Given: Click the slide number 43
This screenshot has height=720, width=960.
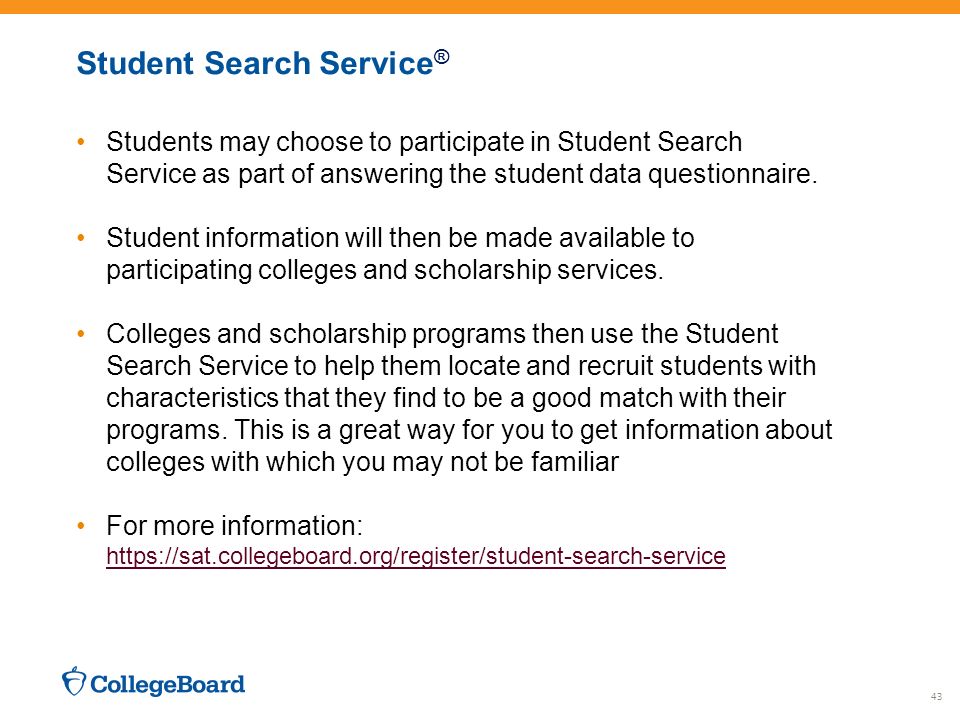Looking at the screenshot, I should (936, 697).
